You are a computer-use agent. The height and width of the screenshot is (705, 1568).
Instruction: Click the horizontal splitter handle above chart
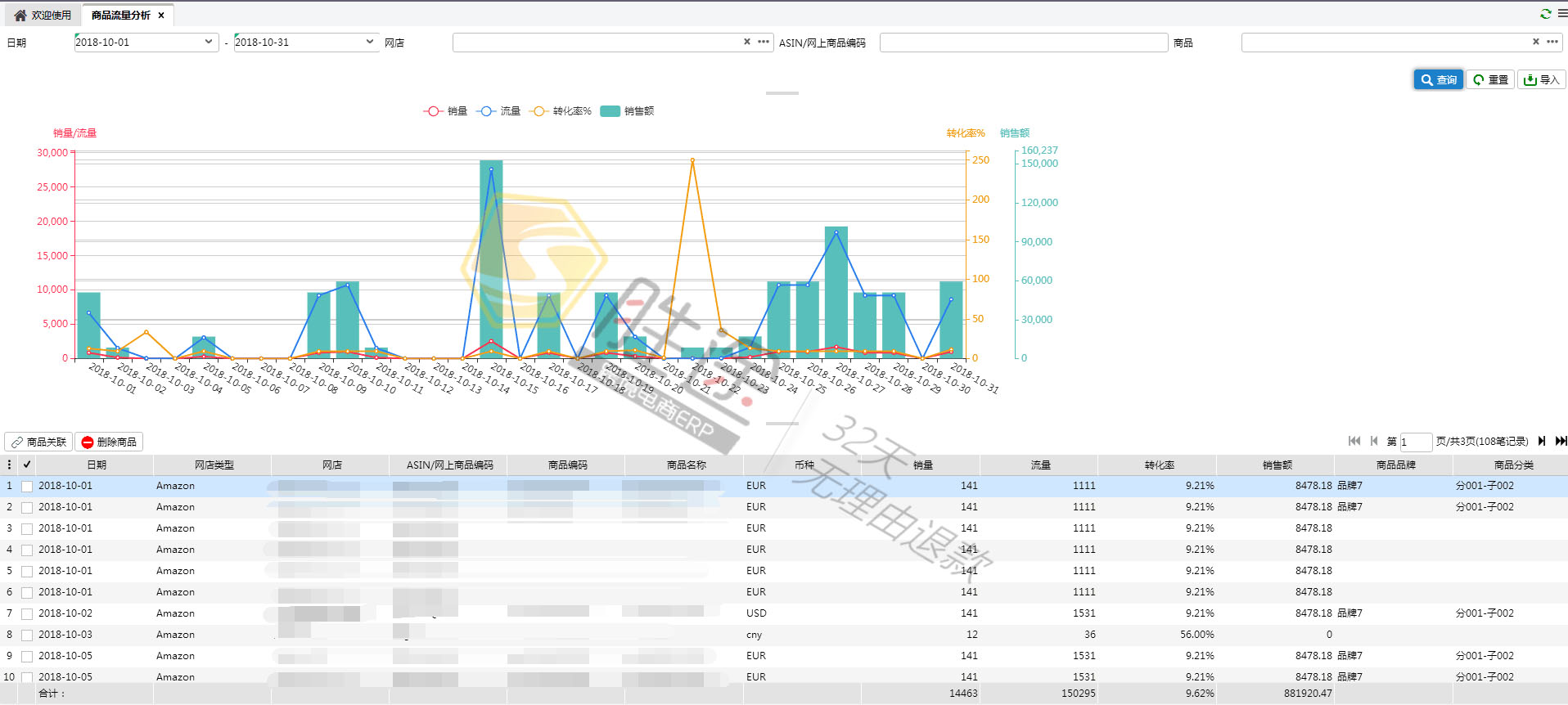782,93
